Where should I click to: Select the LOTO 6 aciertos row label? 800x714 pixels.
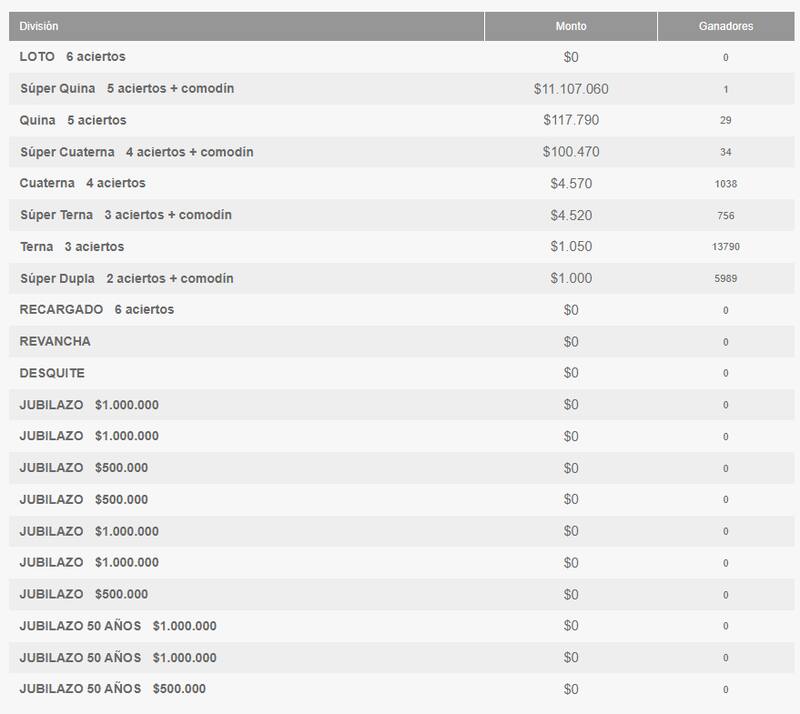pos(73,57)
